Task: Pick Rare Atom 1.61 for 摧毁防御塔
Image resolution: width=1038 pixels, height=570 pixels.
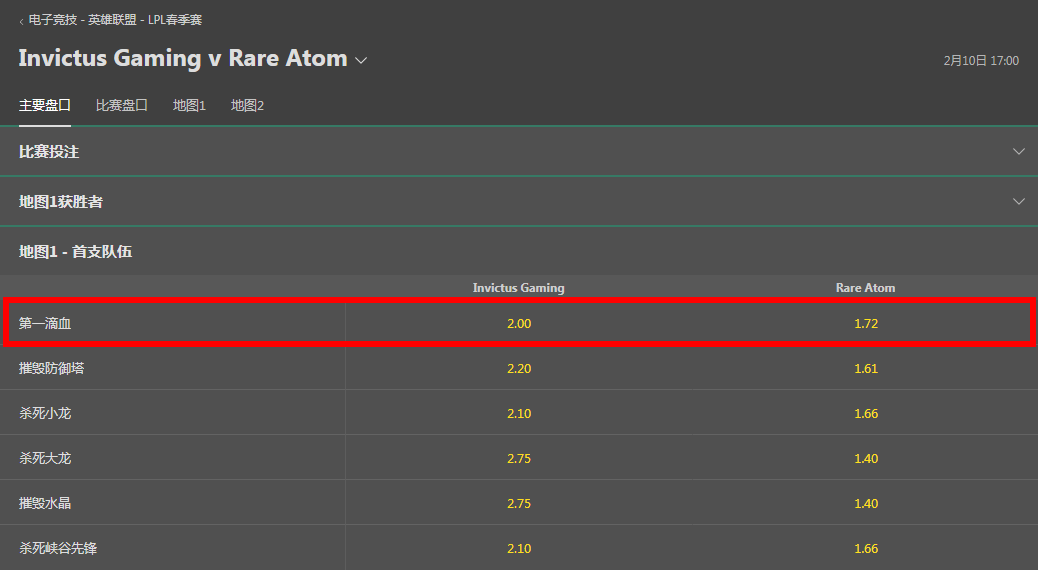Action: point(865,368)
